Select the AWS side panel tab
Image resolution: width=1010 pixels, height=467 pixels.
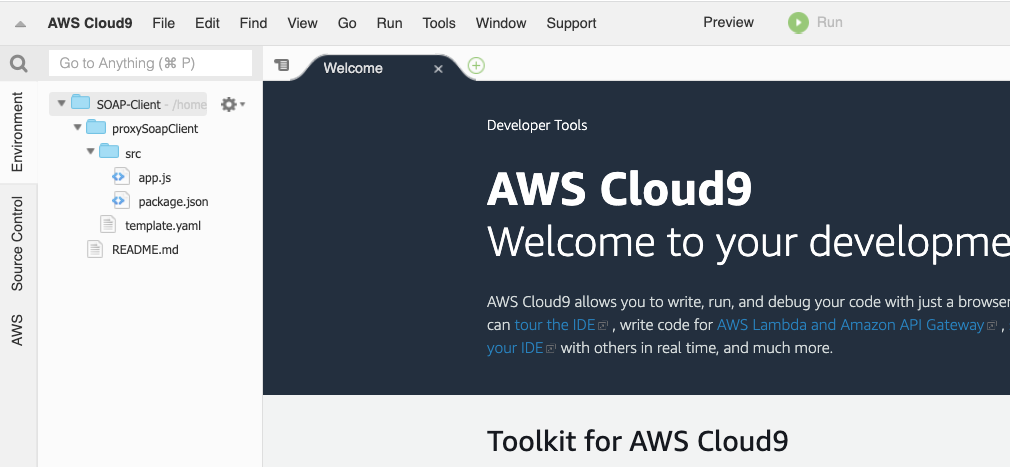click(17, 330)
